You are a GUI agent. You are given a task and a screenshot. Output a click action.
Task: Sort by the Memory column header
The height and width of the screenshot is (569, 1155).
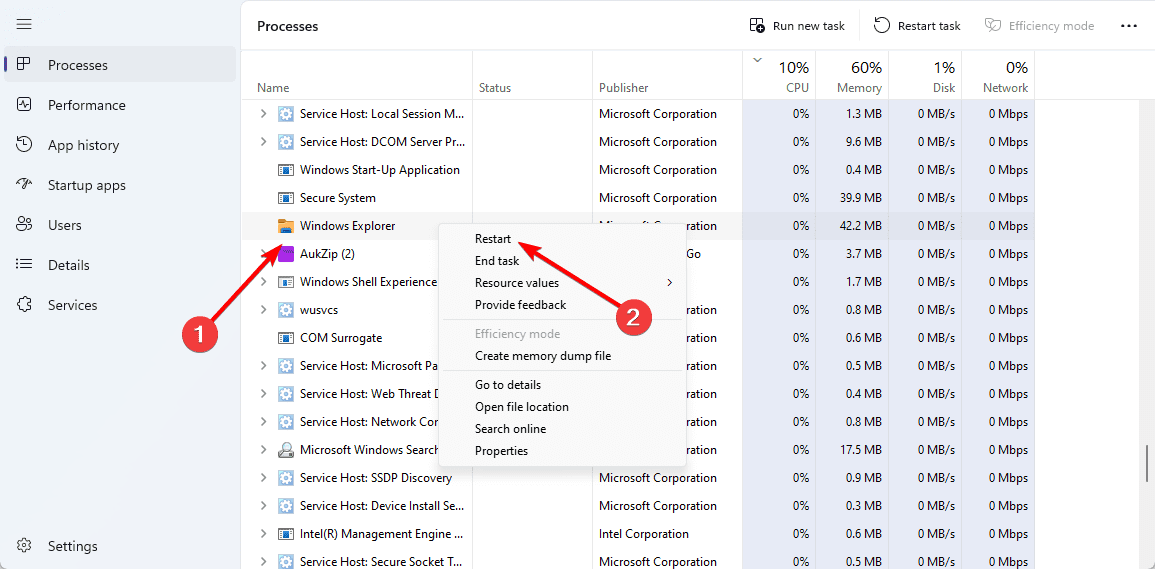852,75
